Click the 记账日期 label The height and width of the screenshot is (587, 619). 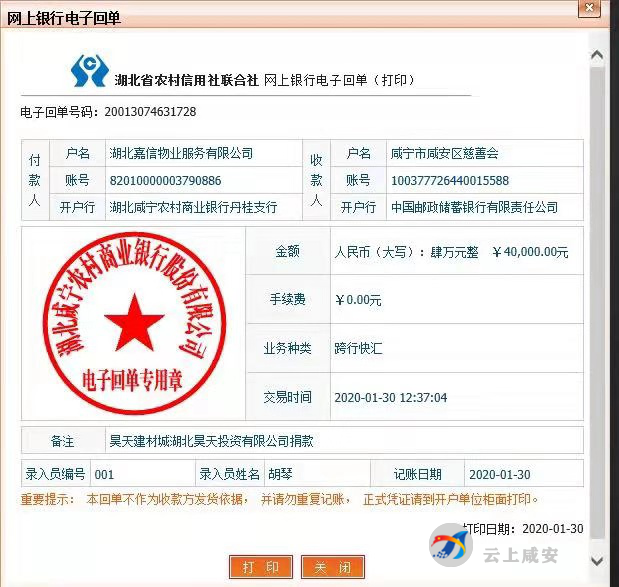(417, 474)
